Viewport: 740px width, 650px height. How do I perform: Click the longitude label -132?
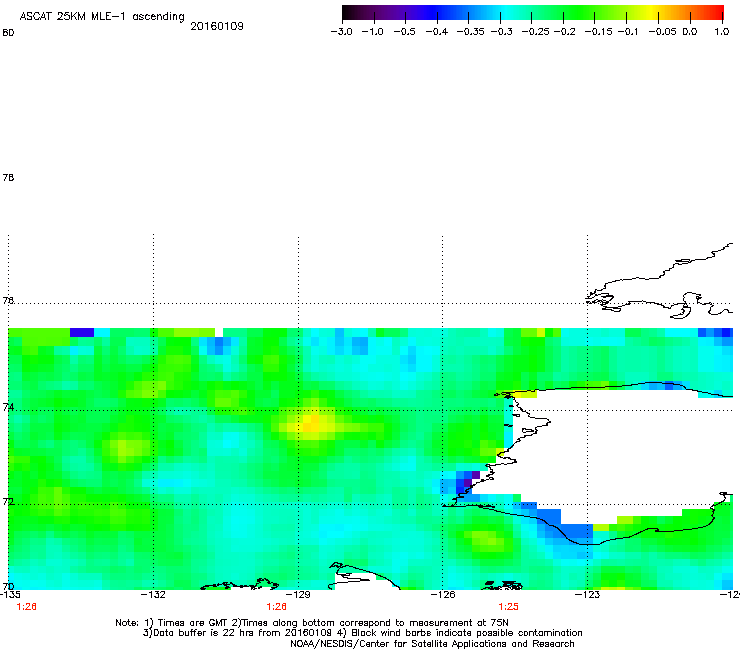[153, 594]
